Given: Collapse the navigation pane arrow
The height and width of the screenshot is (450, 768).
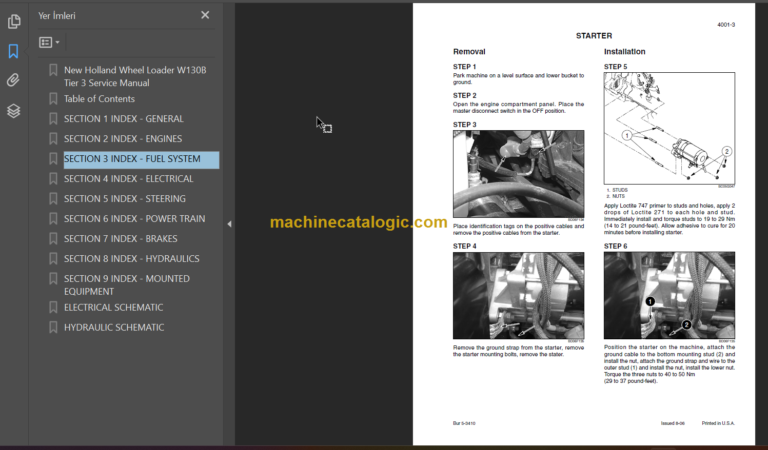Looking at the screenshot, I should tap(229, 224).
